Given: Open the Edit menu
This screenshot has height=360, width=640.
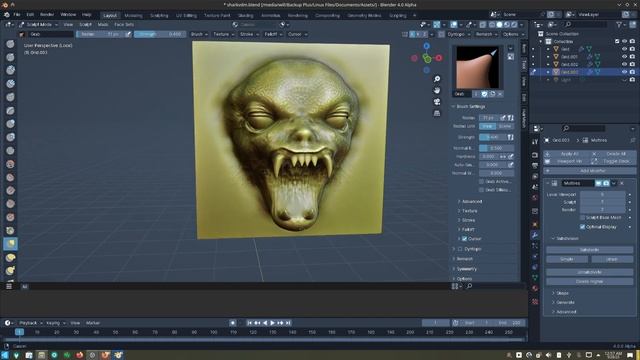Looking at the screenshot, I should click(x=30, y=15).
